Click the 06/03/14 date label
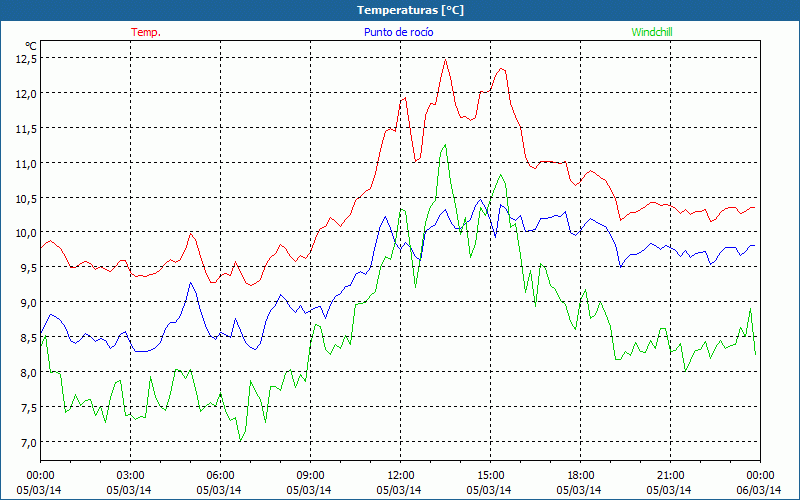 pos(759,490)
